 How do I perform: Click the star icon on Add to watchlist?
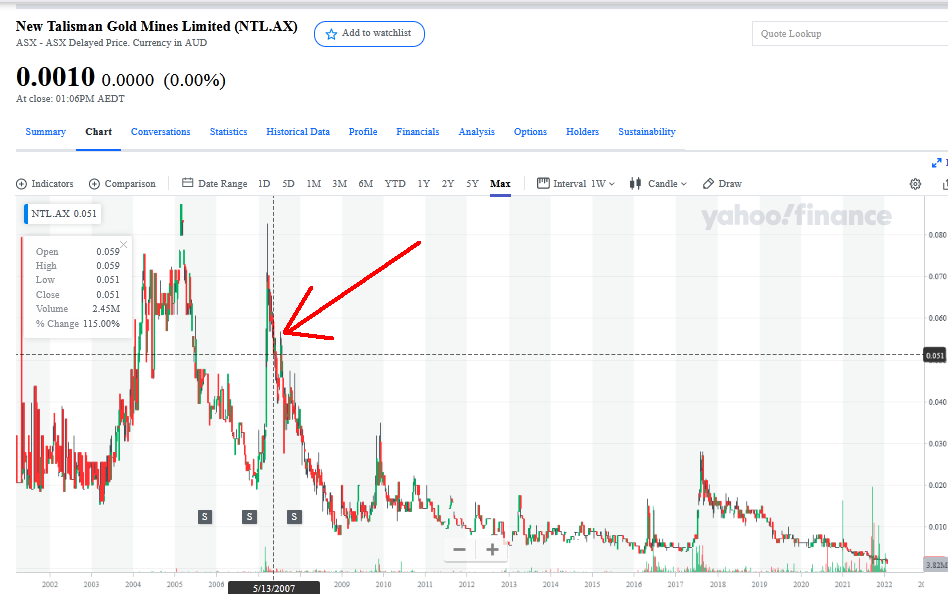click(x=331, y=34)
